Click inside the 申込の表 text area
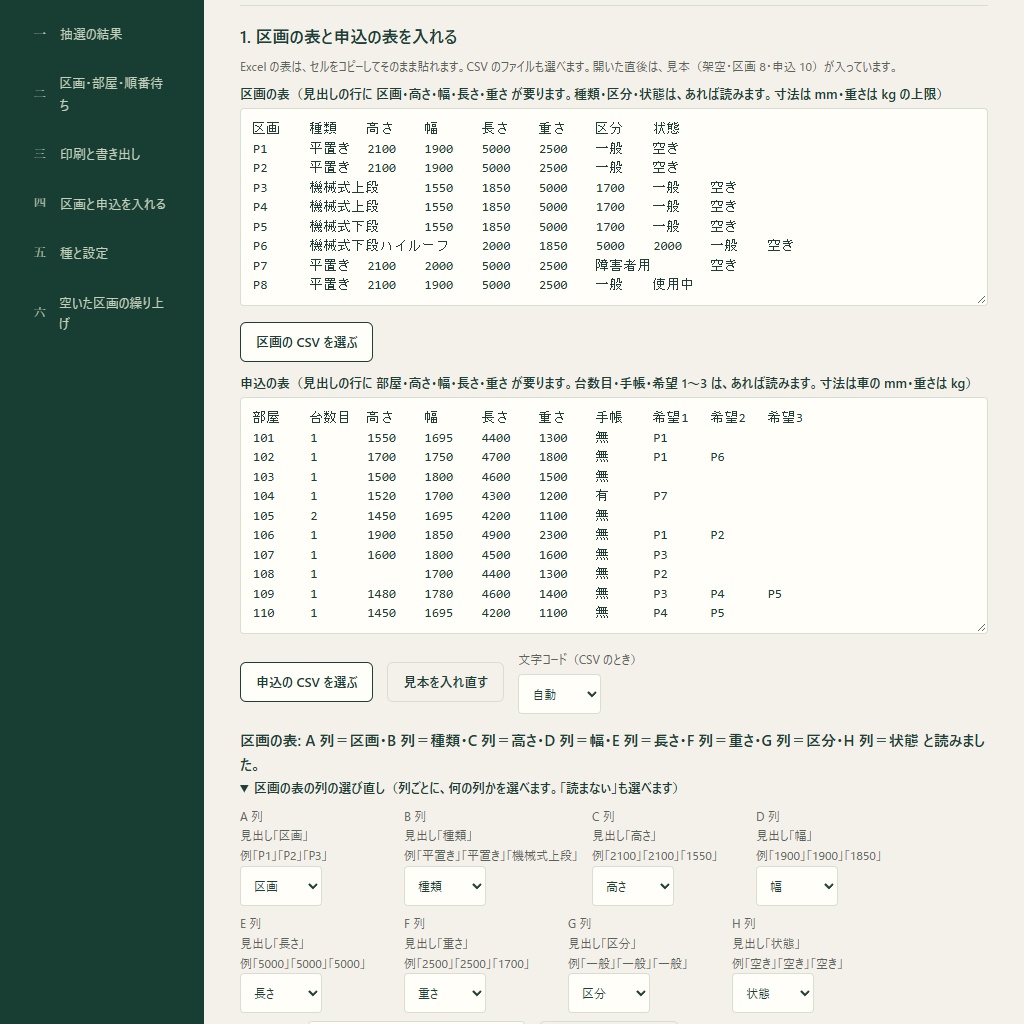Viewport: 1024px width, 1024px height. [x=614, y=515]
